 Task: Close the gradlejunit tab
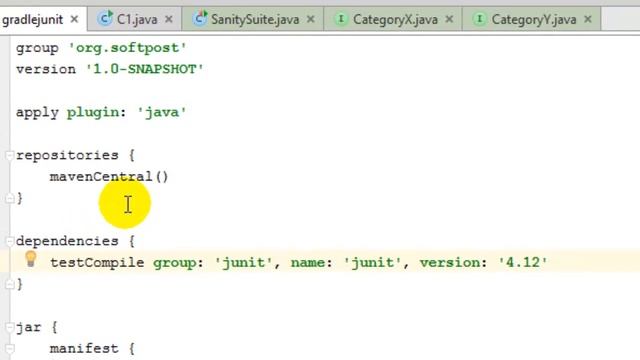point(74,19)
